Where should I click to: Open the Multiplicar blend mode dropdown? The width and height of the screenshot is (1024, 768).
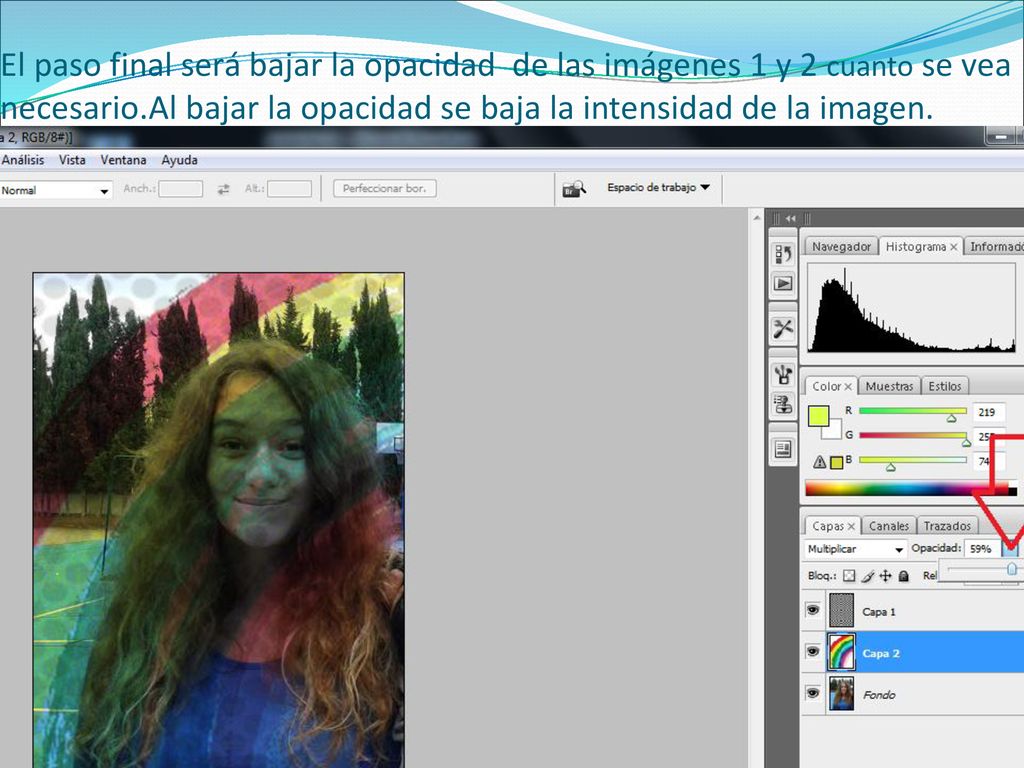click(855, 549)
